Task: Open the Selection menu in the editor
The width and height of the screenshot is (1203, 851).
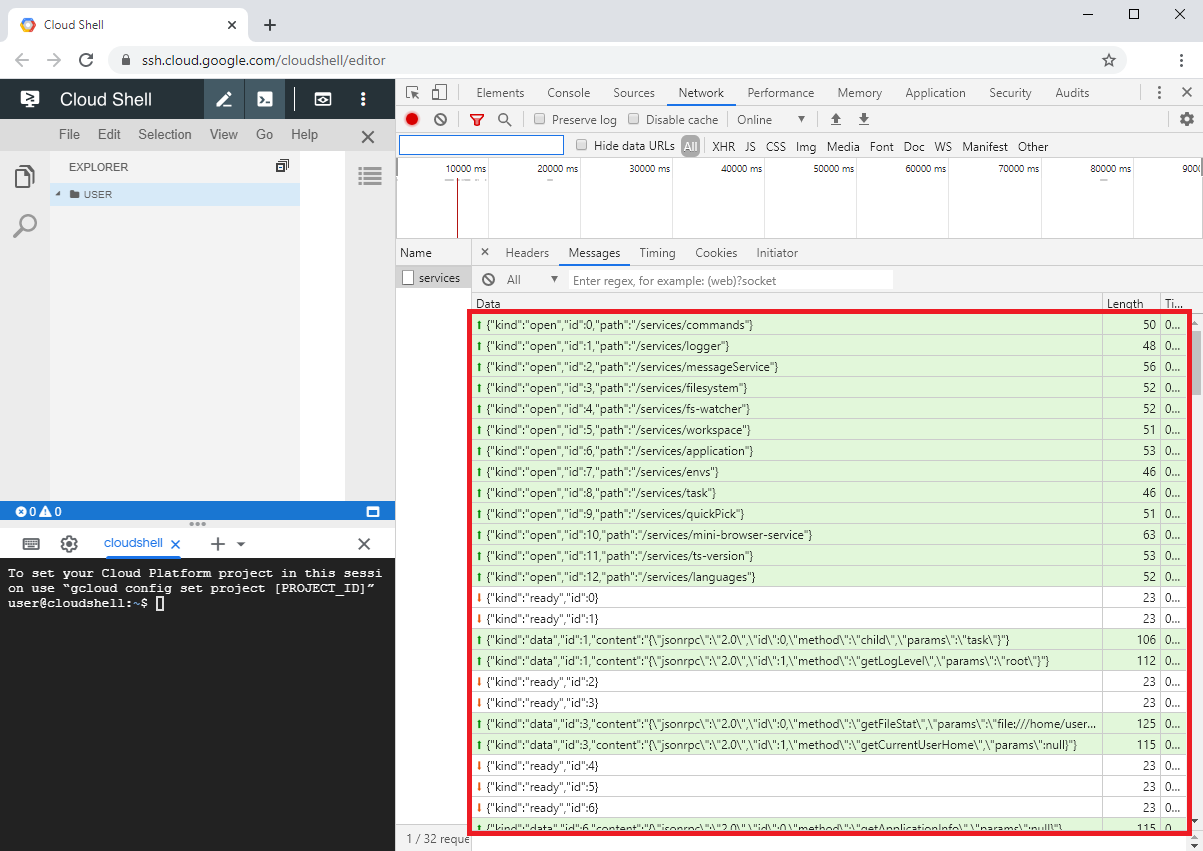Action: [165, 134]
